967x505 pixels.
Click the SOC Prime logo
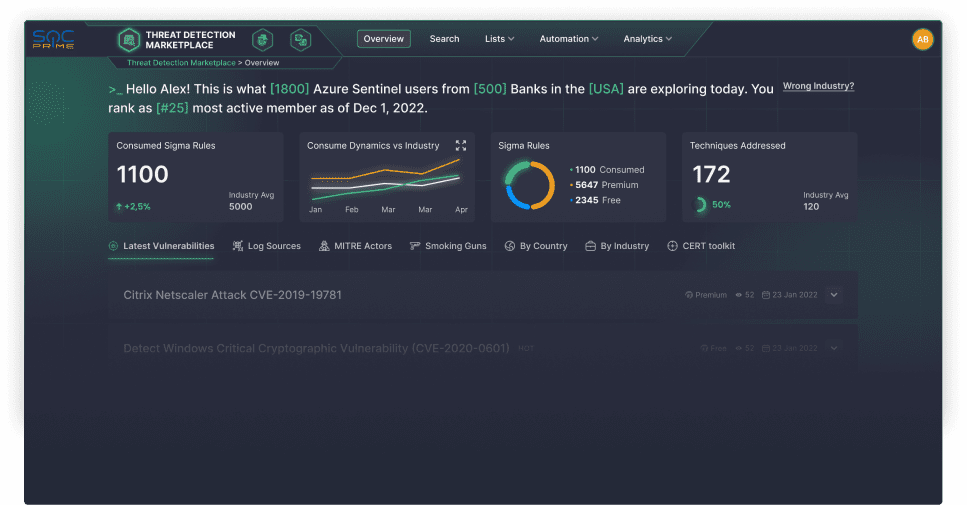click(x=53, y=39)
